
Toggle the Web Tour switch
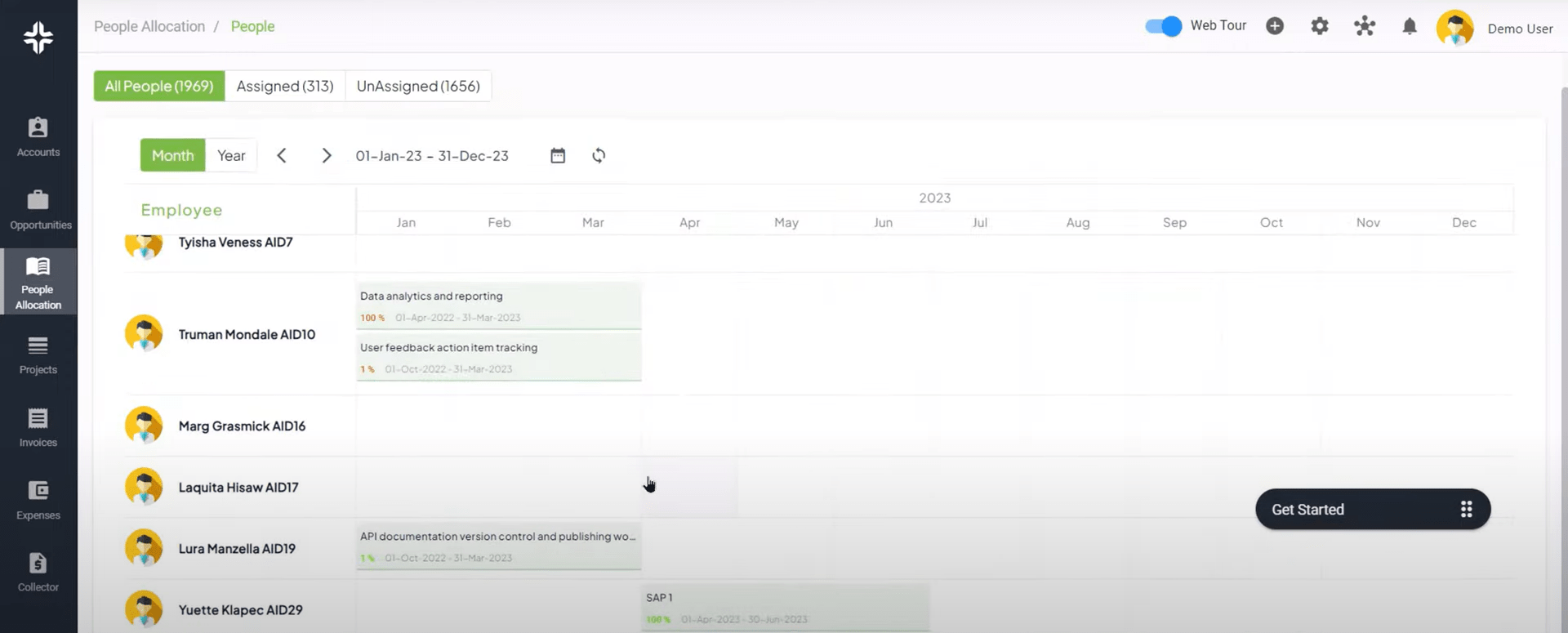[x=1163, y=27]
